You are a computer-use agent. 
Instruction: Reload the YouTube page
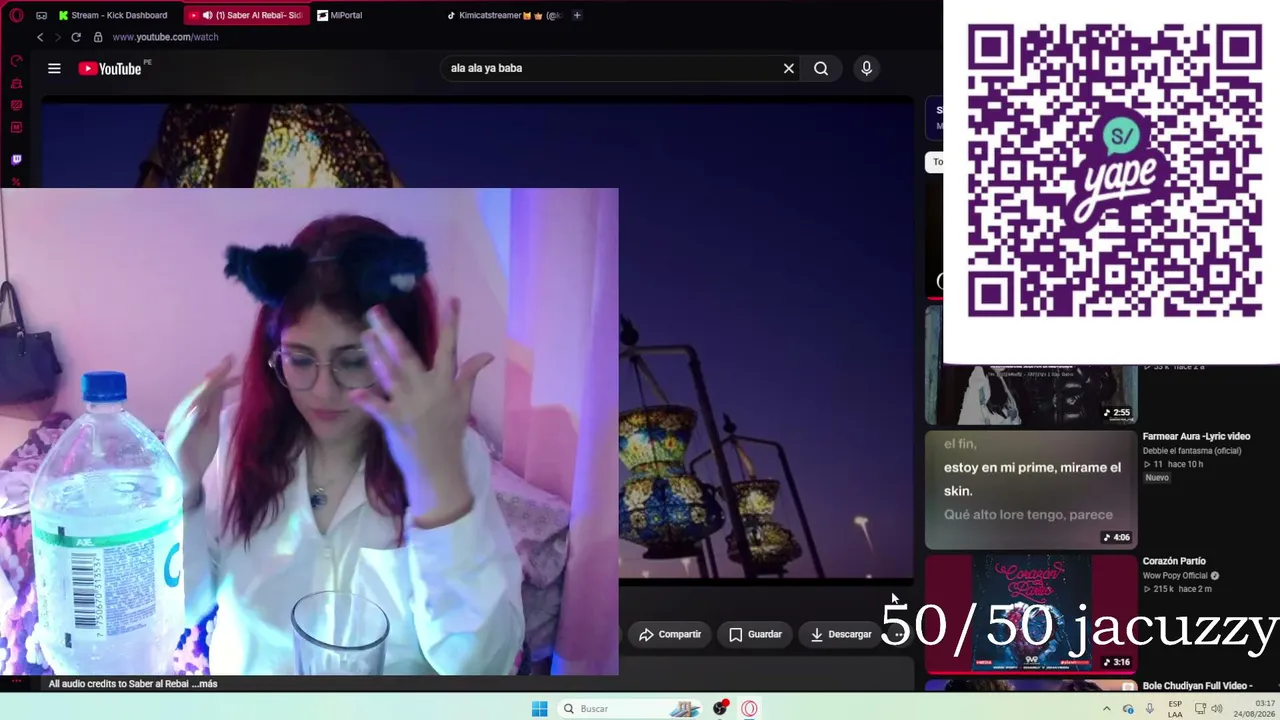tap(75, 37)
